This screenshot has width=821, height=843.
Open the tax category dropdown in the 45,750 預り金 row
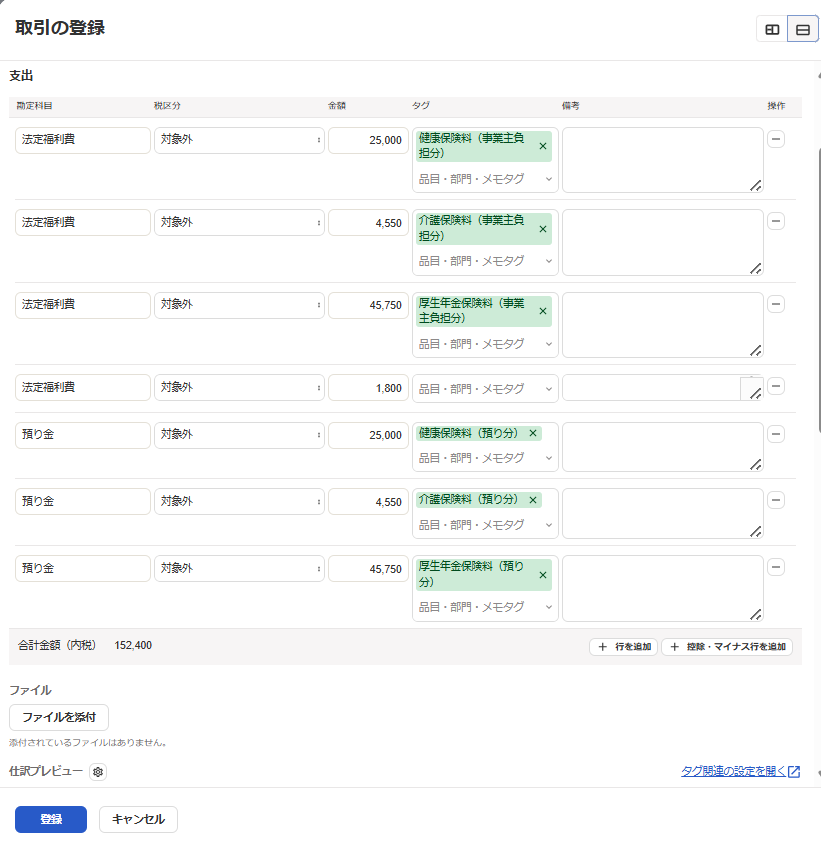click(x=239, y=568)
